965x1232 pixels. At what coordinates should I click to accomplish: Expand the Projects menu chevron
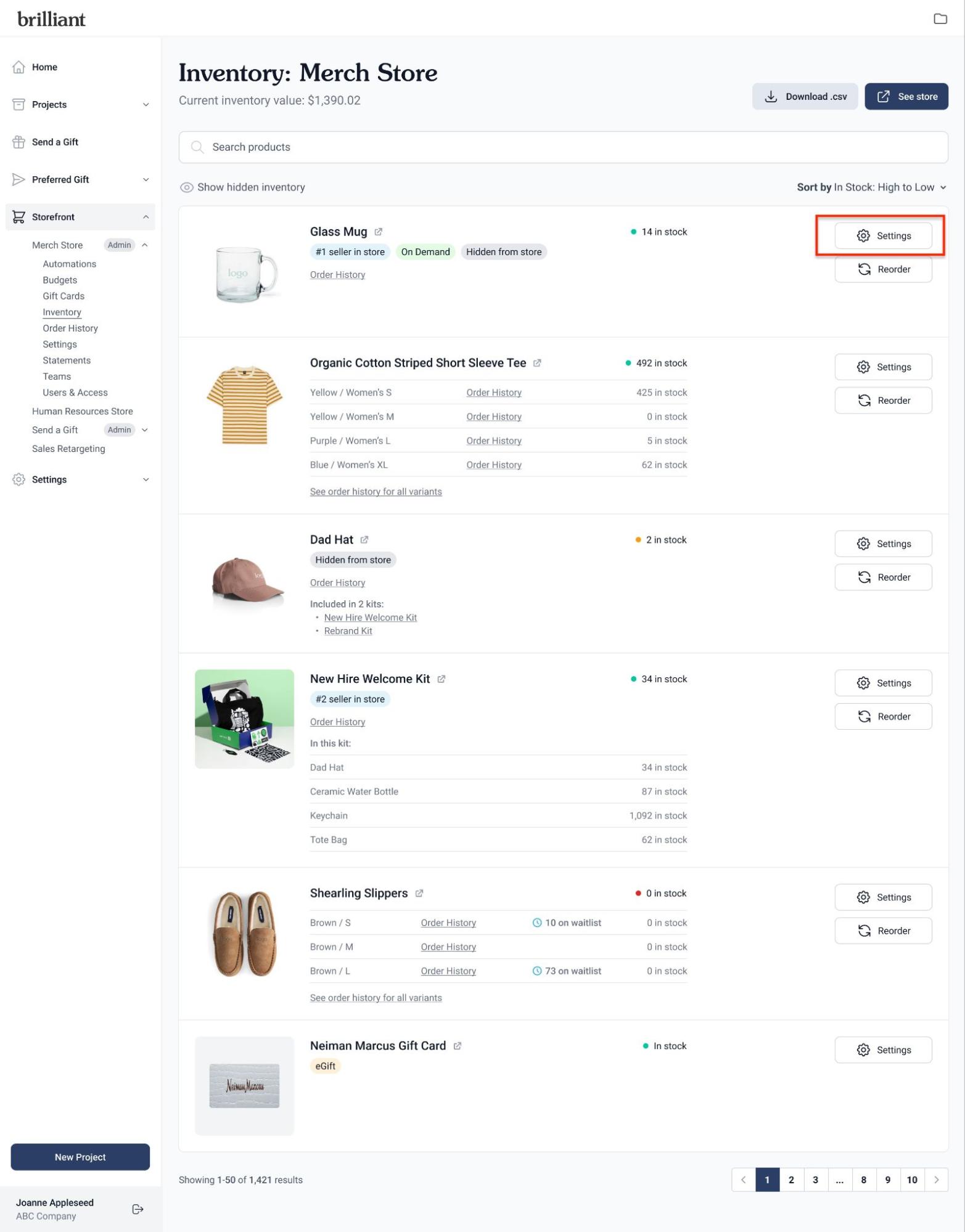pos(146,105)
